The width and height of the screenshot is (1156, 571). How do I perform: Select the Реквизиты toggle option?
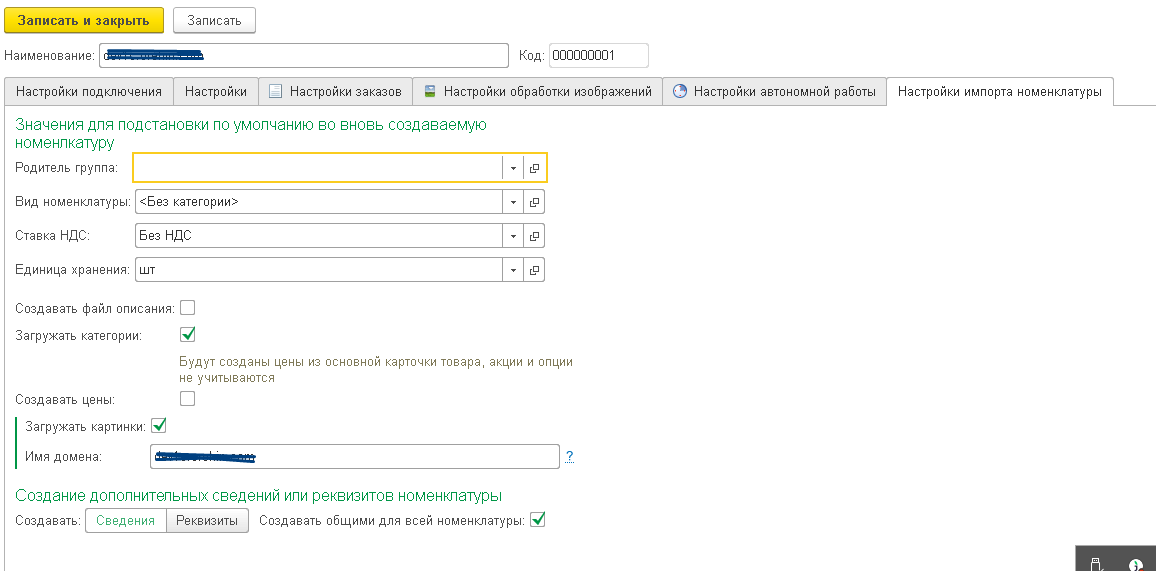point(207,520)
